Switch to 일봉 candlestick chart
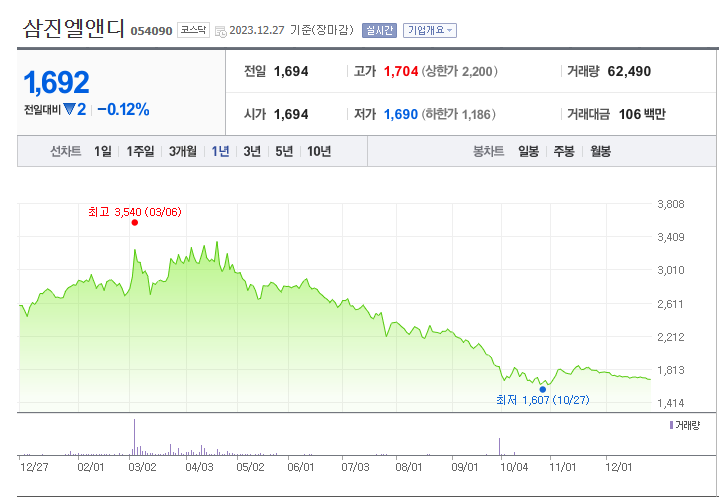Image resolution: width=719 pixels, height=497 pixels. (528, 151)
